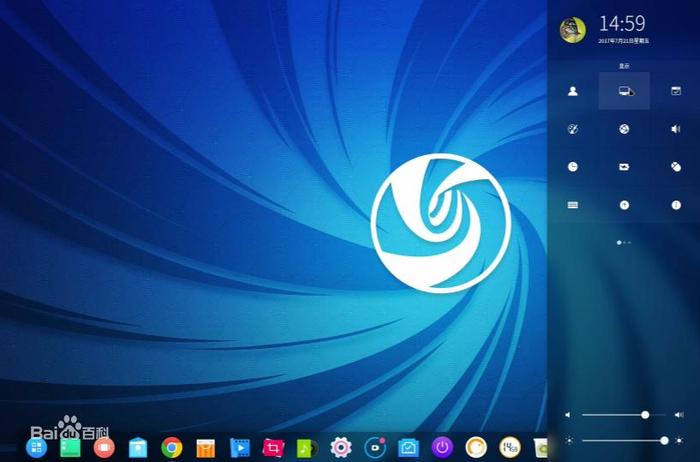Launch Google Chrome from the dock
The height and width of the screenshot is (462, 700).
(172, 447)
